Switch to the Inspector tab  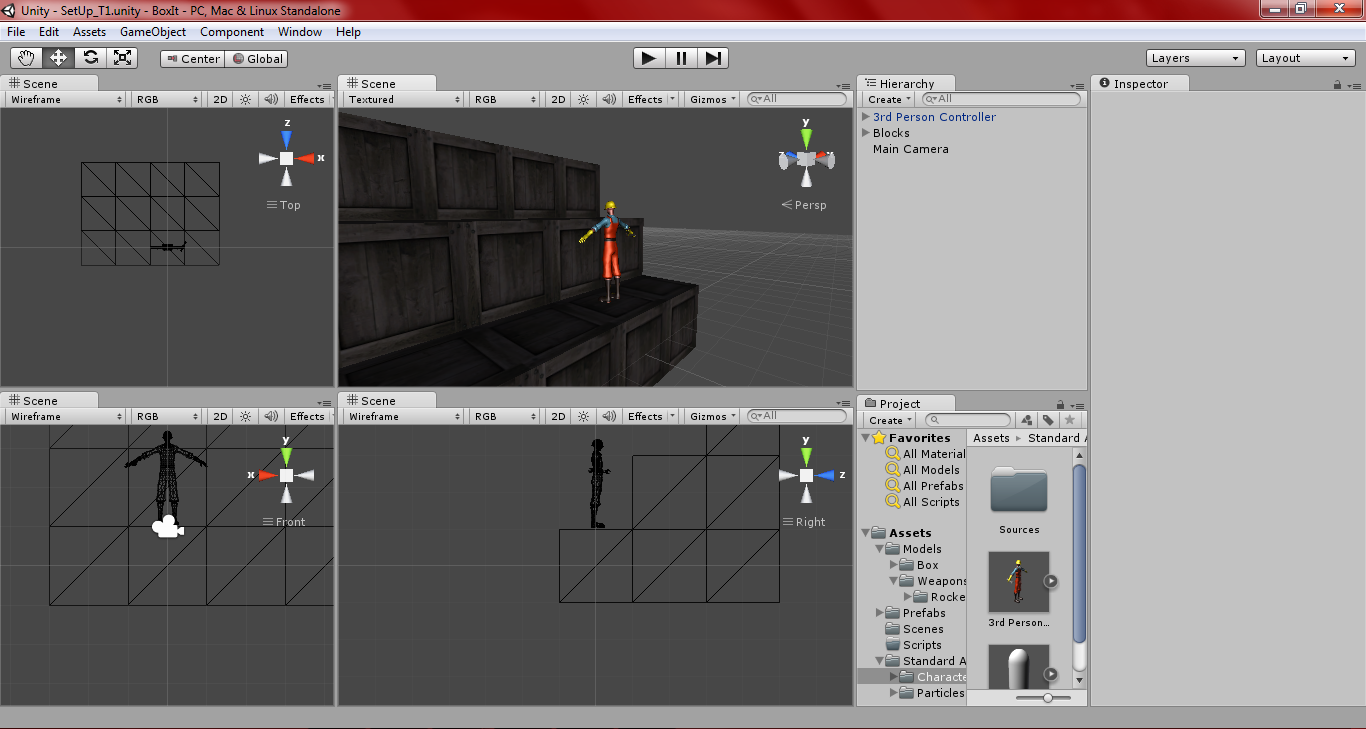click(1140, 84)
